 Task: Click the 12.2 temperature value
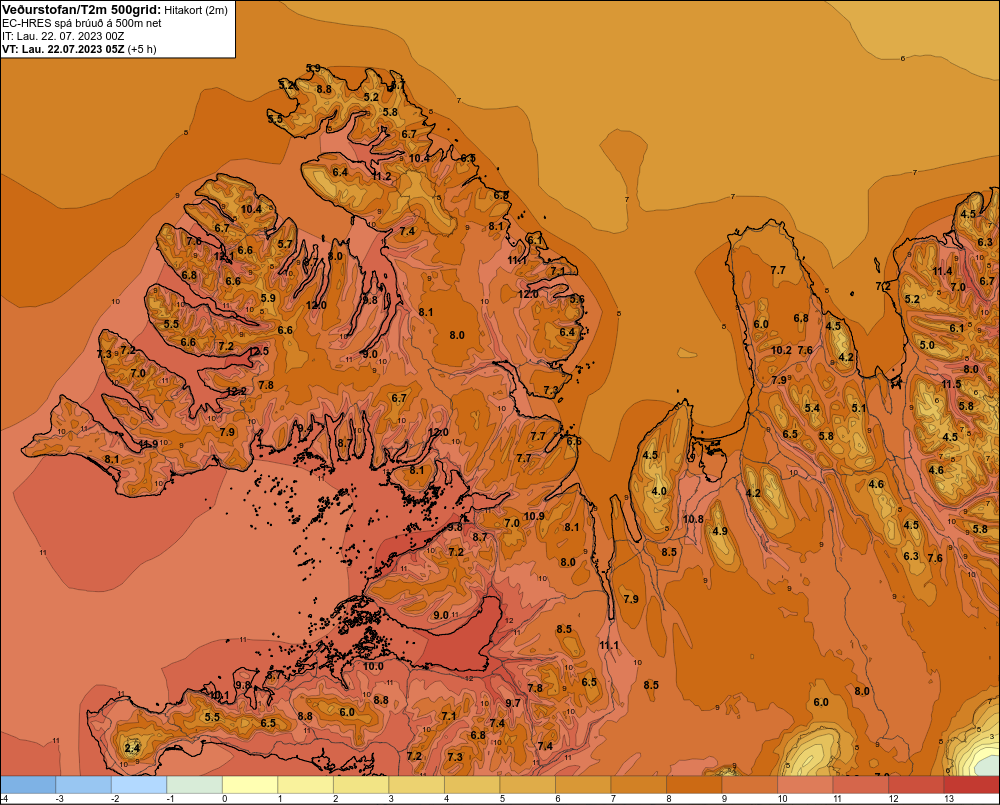pos(236,391)
